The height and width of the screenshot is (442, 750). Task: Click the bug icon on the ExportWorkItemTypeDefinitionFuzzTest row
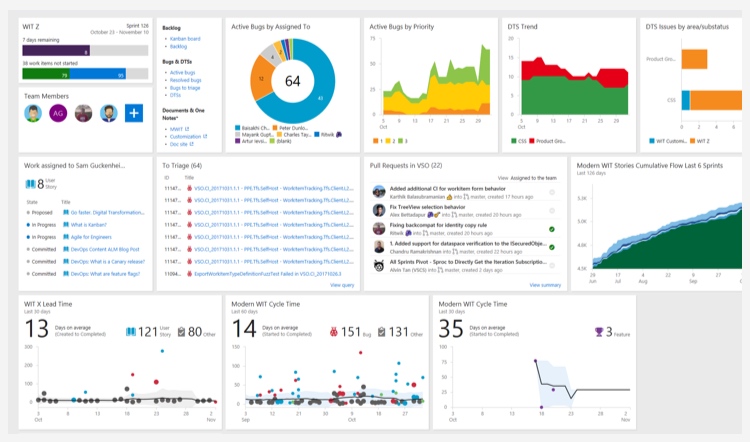[189, 274]
